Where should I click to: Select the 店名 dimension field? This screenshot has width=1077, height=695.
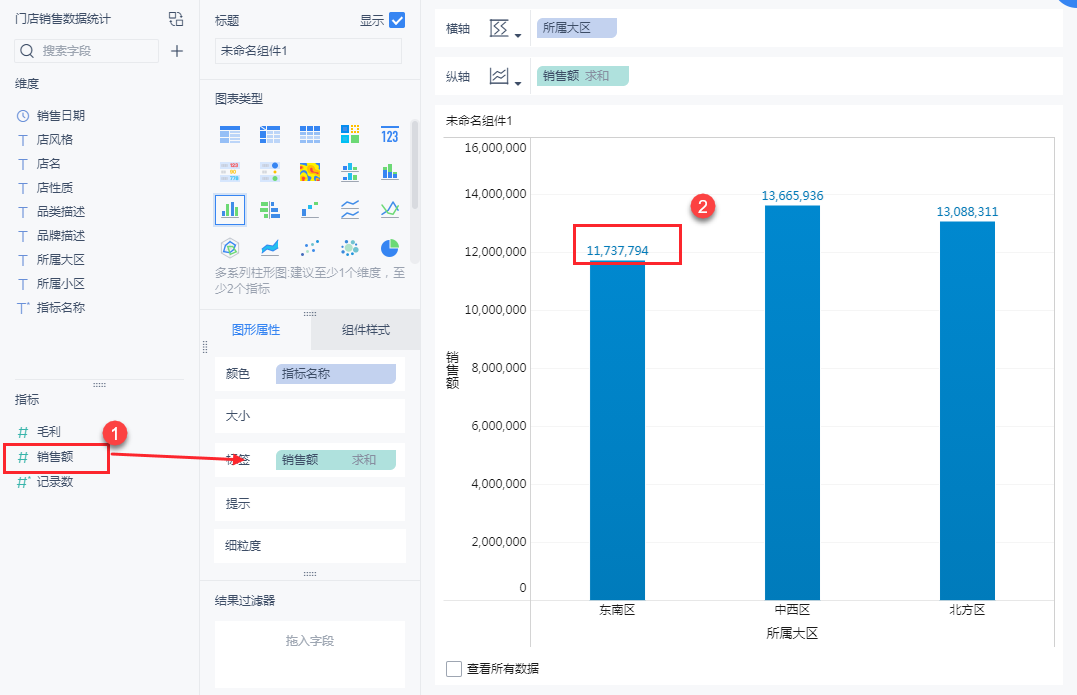[x=48, y=164]
